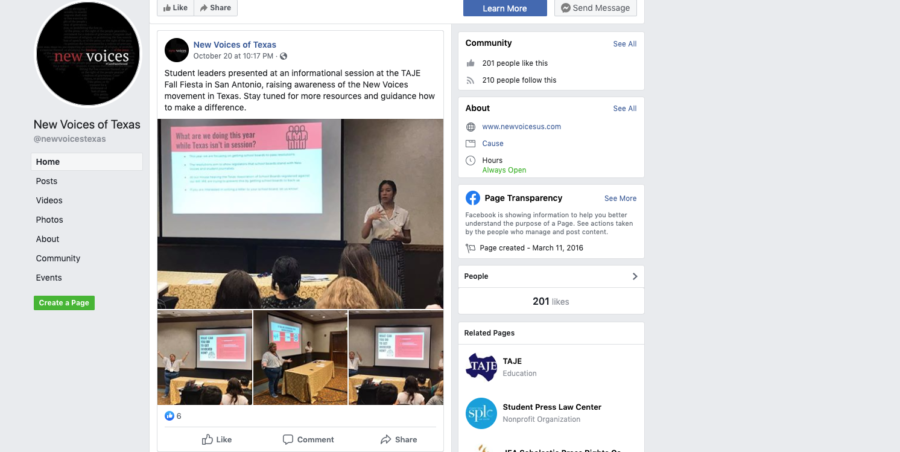The image size is (900, 452).
Task: Expand the People section chevron
Action: coord(635,276)
